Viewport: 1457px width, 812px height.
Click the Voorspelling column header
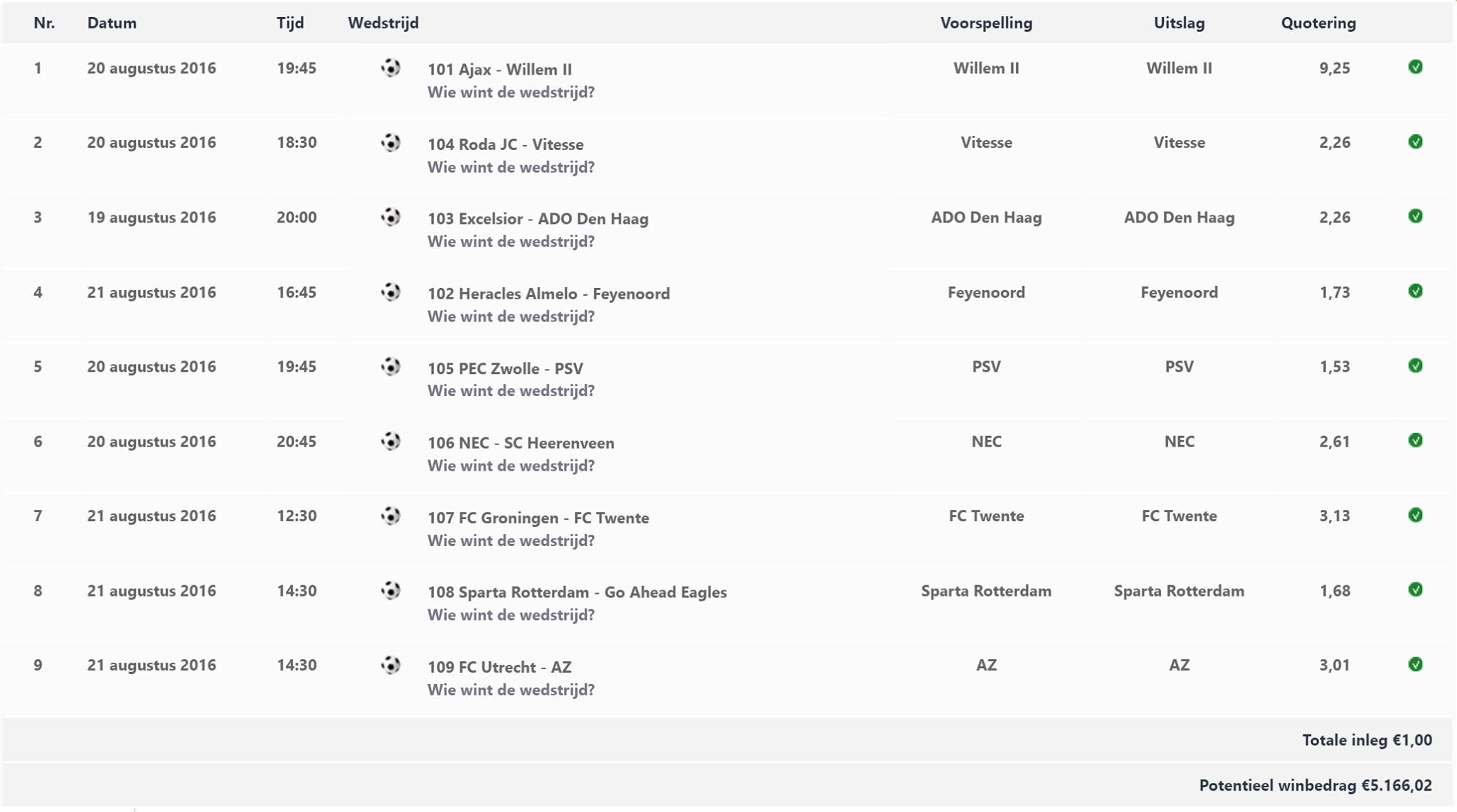986,23
